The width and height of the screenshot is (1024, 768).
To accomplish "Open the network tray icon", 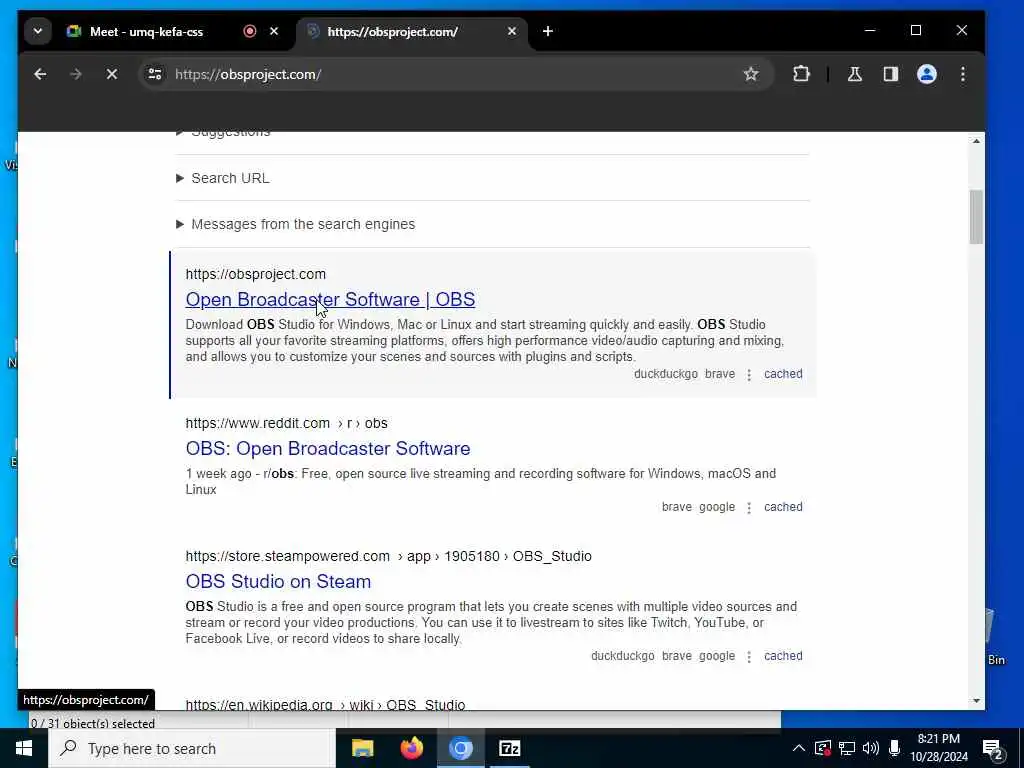I will (847, 748).
